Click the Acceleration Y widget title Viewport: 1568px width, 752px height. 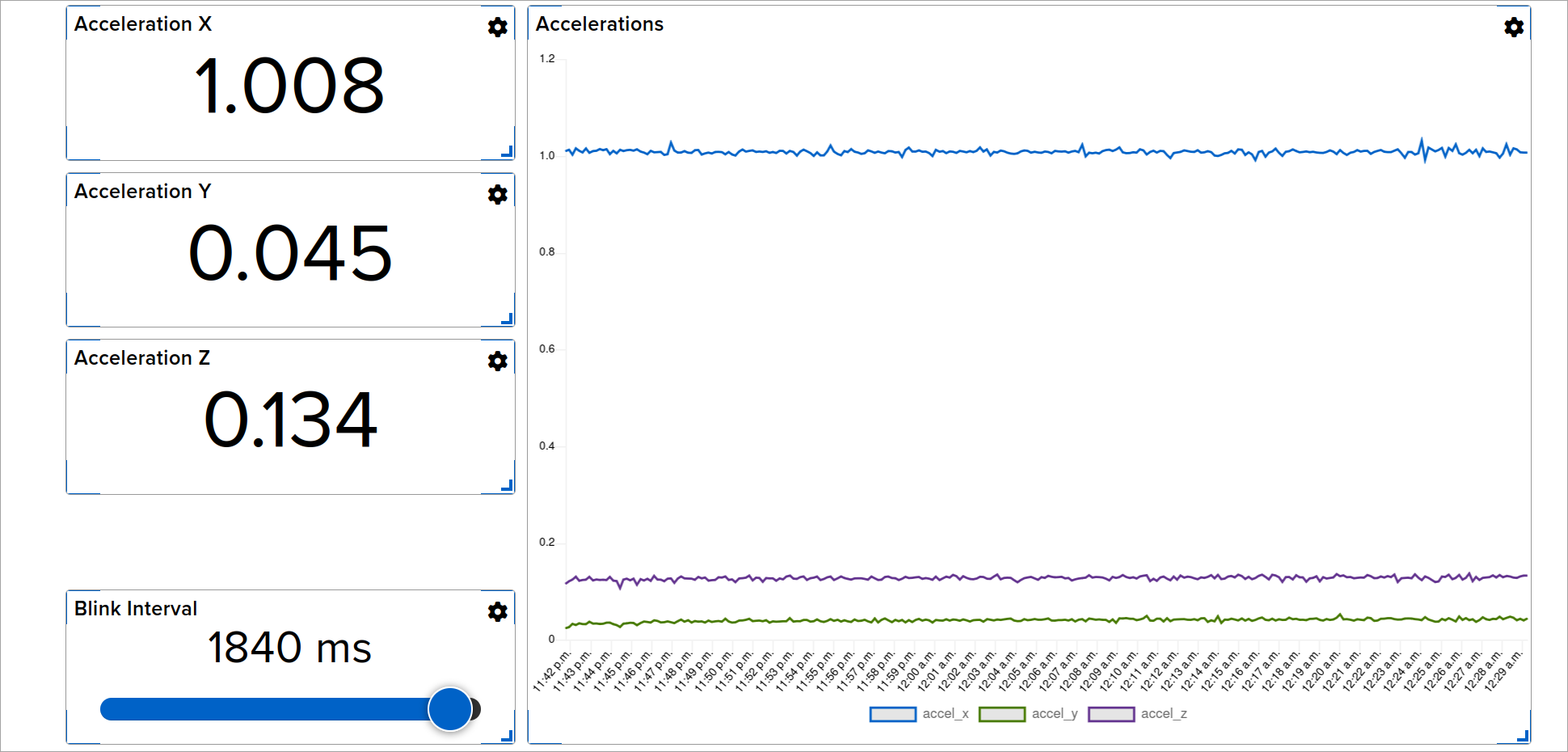(x=143, y=192)
